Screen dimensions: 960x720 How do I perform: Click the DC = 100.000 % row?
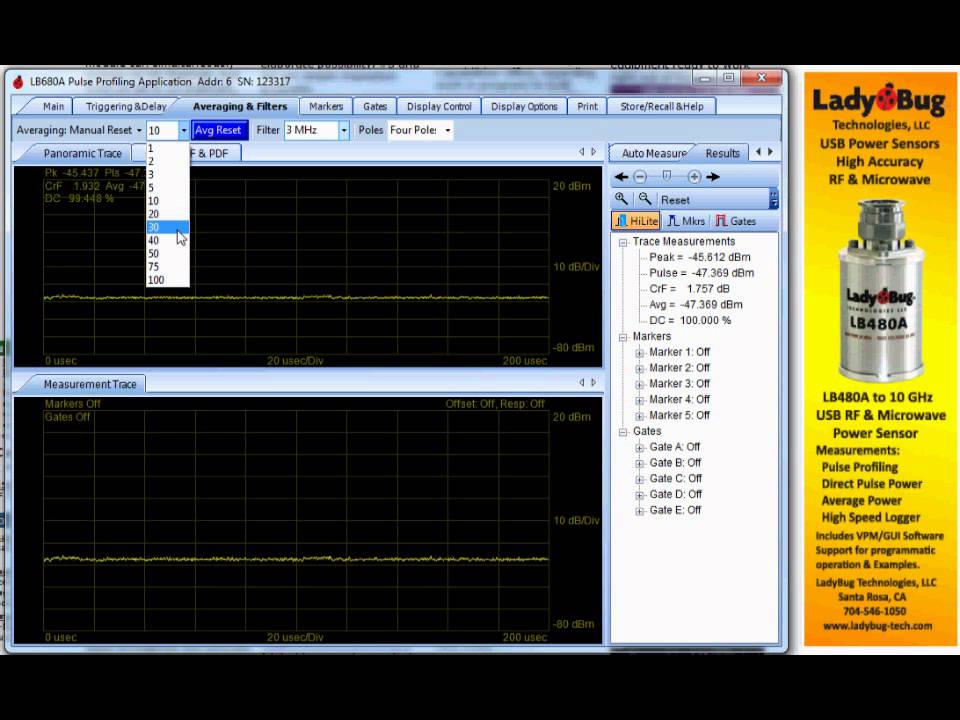click(x=690, y=320)
